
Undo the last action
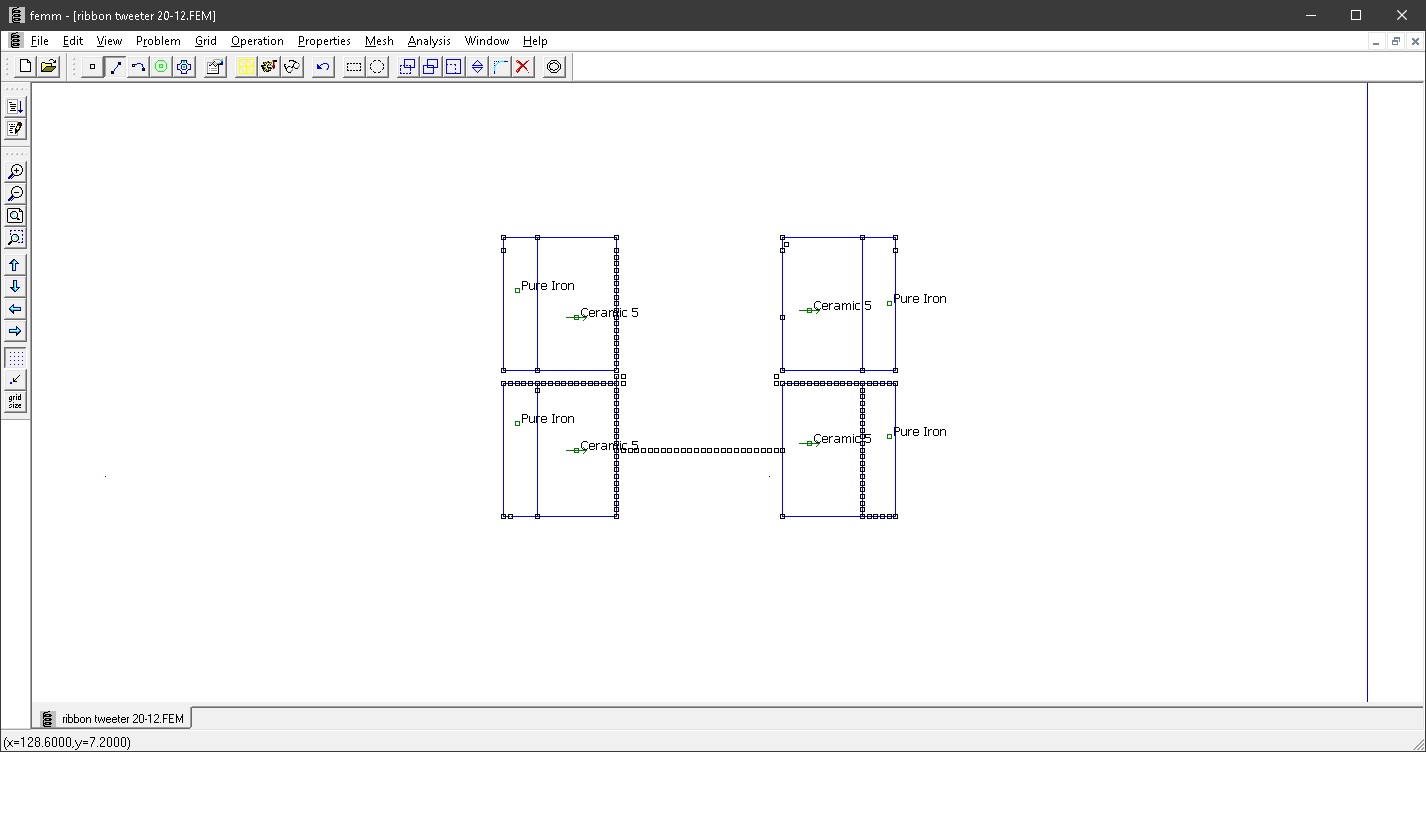[323, 67]
